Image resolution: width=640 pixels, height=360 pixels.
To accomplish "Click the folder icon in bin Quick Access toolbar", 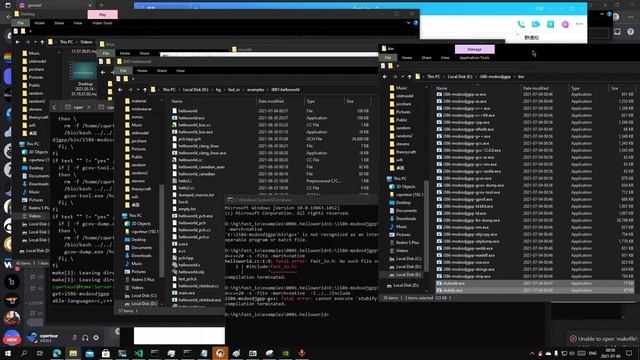I will pyautogui.click(x=390, y=66).
